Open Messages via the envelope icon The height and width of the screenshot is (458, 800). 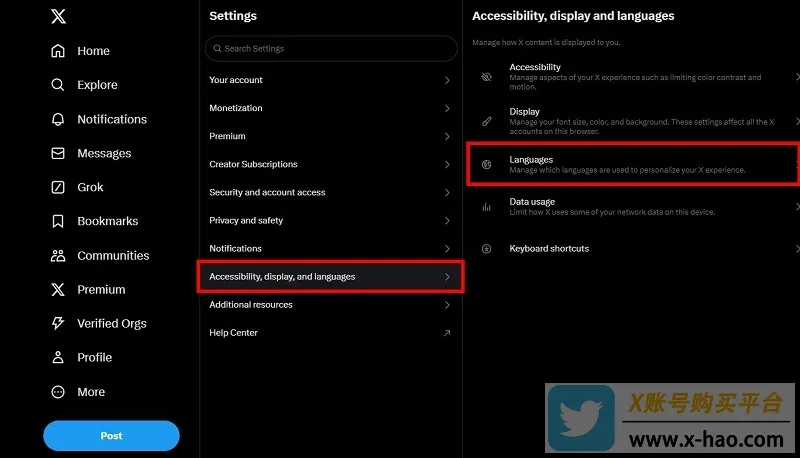click(58, 153)
